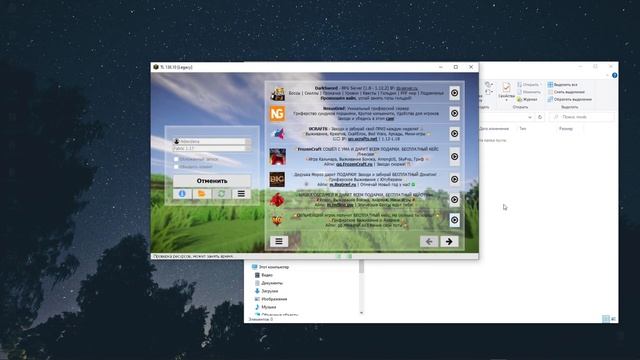Click the green refresh button in launcher
The image size is (640, 360).
(x=222, y=194)
